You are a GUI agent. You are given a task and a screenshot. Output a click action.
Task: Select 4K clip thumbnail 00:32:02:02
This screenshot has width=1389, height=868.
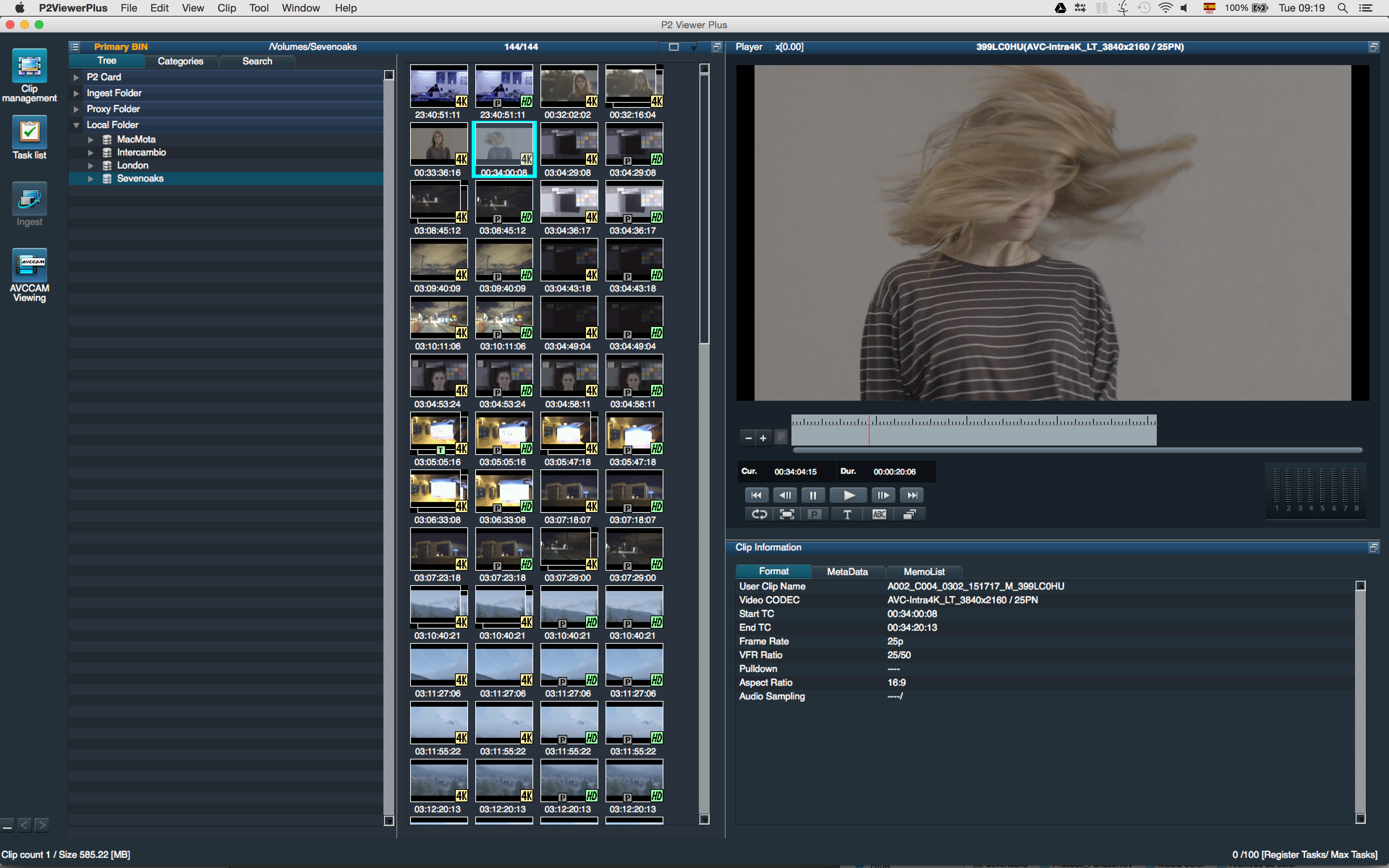tap(569, 87)
